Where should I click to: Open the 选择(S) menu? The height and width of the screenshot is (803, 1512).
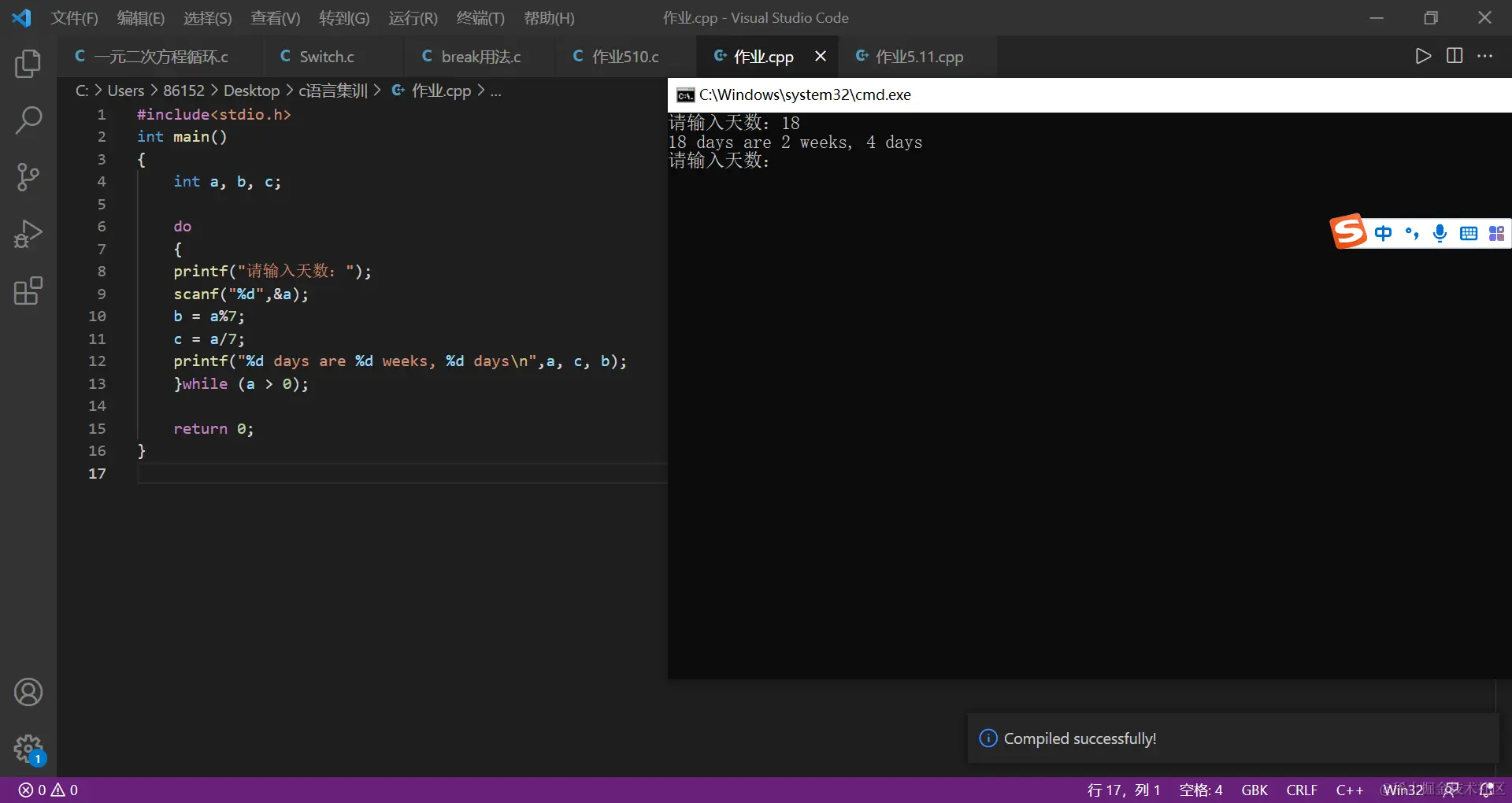pyautogui.click(x=208, y=17)
